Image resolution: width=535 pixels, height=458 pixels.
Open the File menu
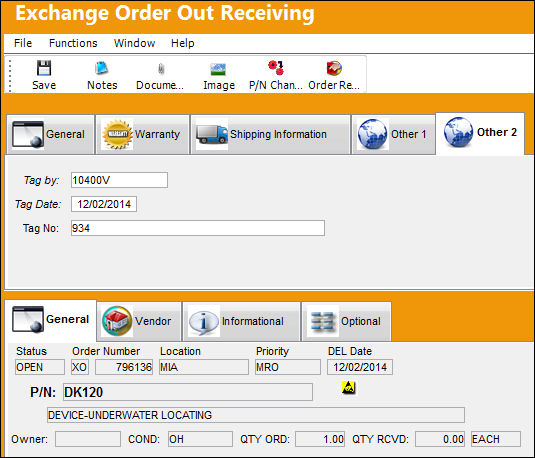[23, 43]
